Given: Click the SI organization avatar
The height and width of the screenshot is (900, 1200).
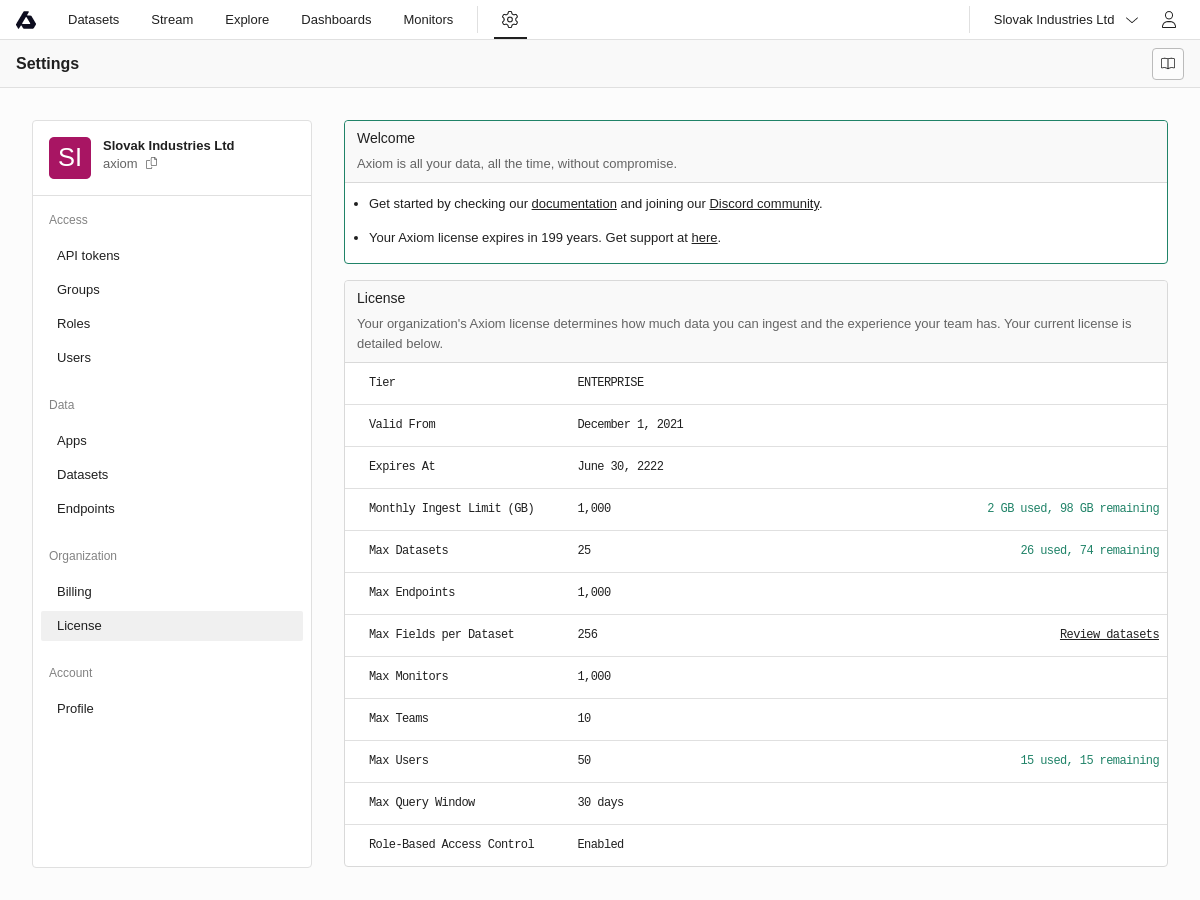Looking at the screenshot, I should (70, 158).
